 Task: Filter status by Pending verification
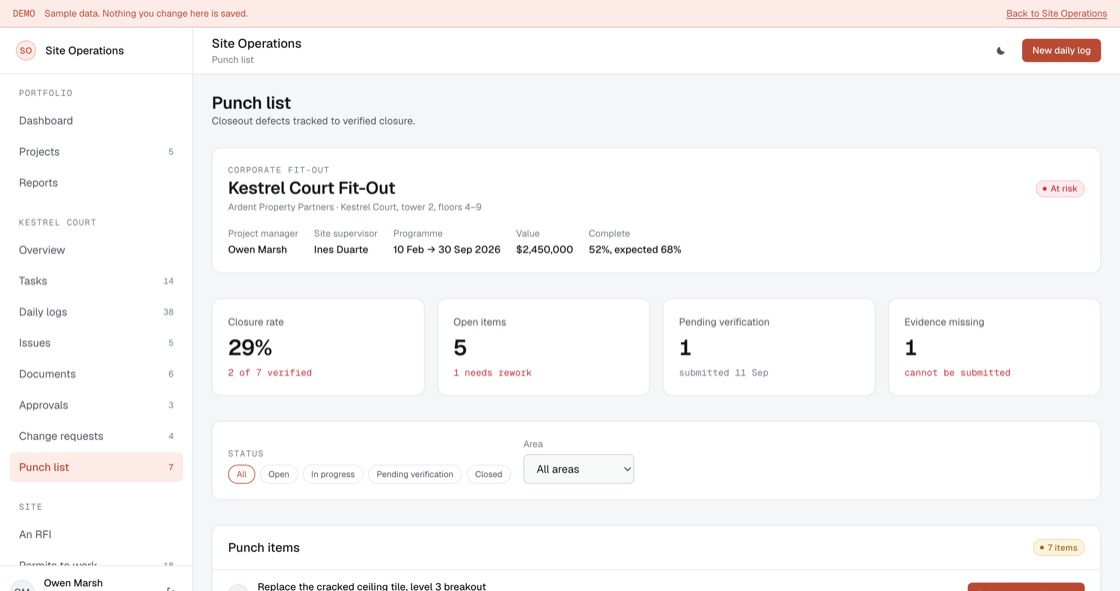(414, 475)
